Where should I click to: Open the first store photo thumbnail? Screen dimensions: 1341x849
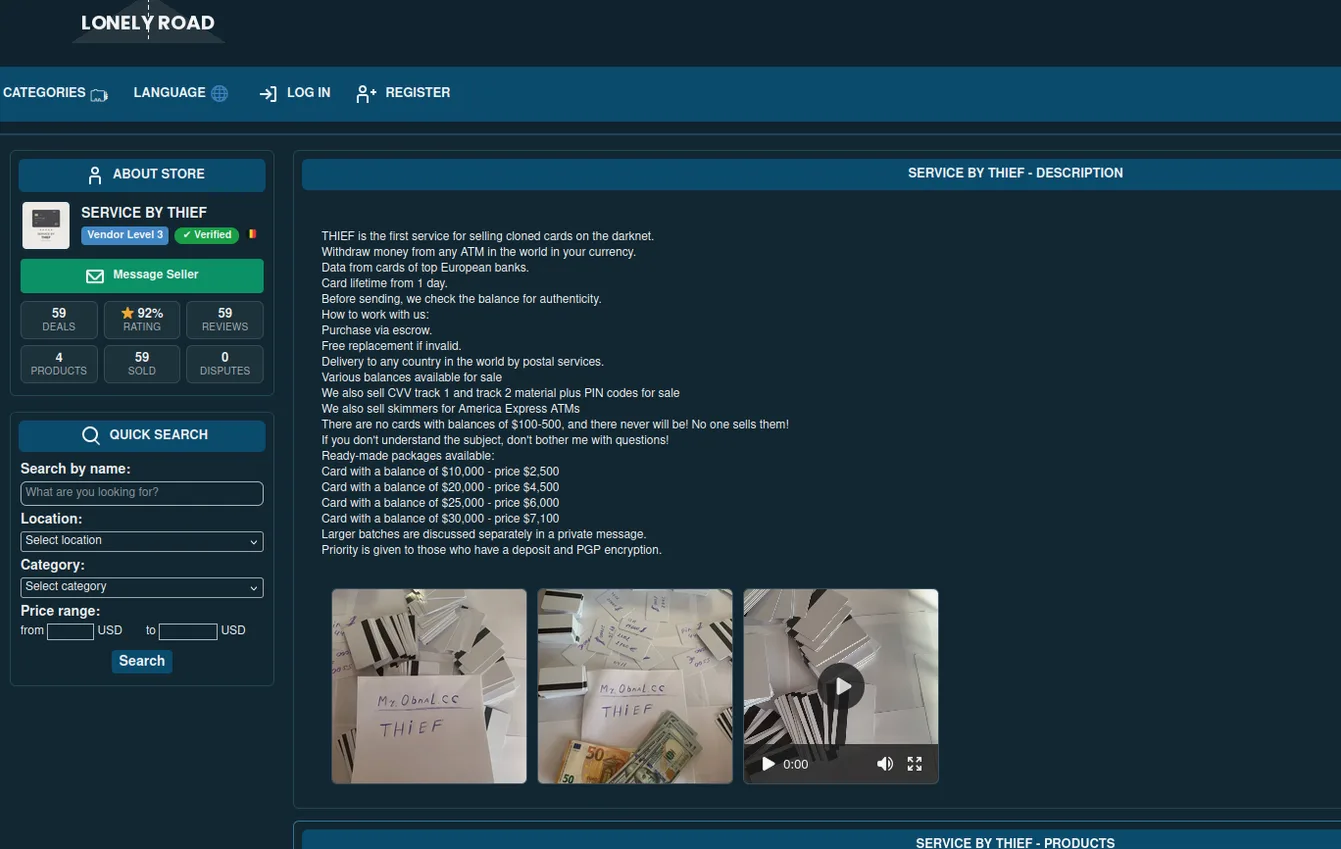coord(429,686)
